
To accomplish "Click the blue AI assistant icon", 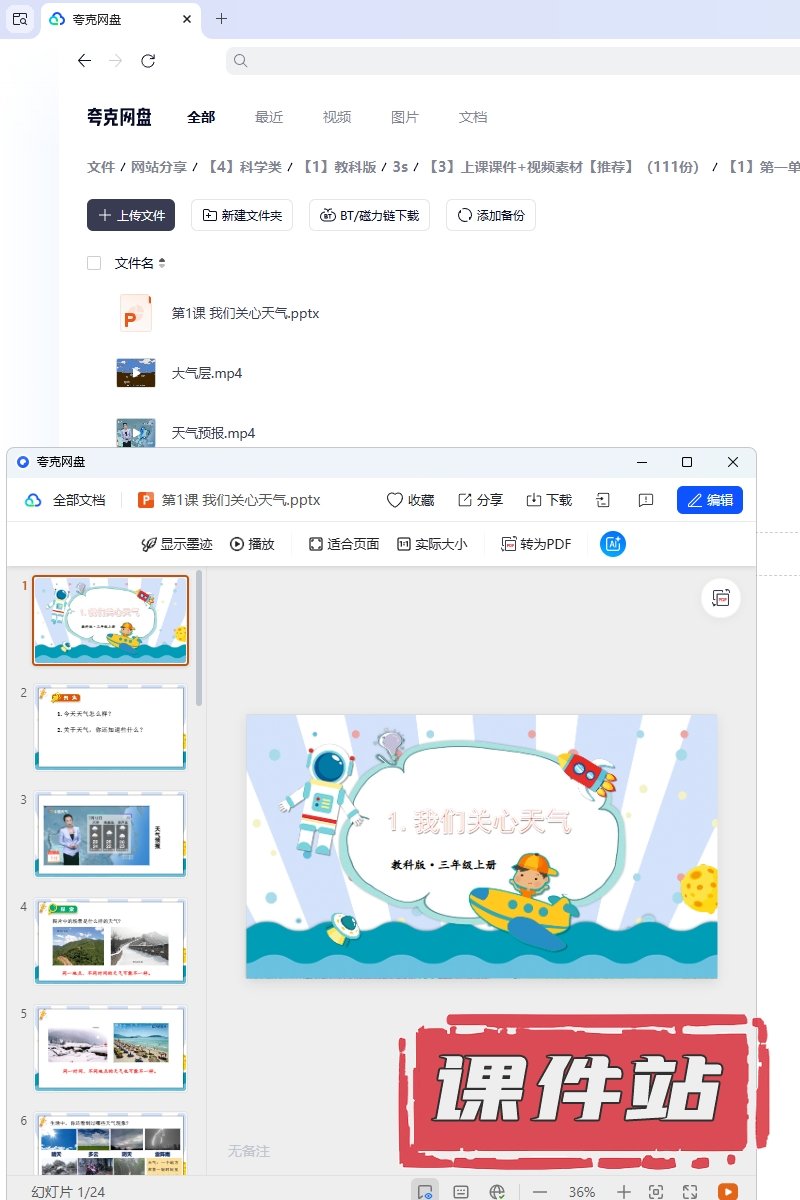I will (x=612, y=544).
